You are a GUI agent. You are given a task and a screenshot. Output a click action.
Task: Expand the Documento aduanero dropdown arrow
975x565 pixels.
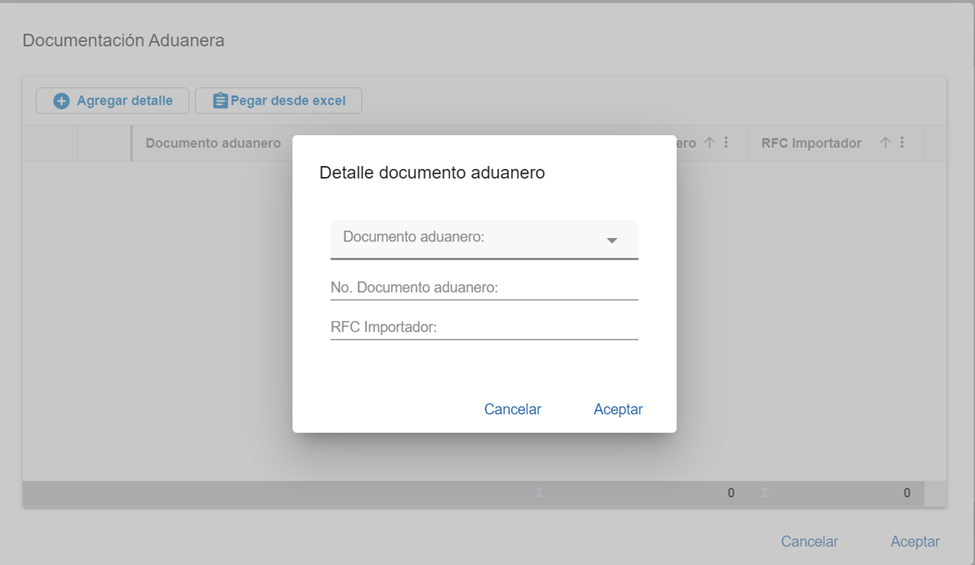[x=612, y=240]
